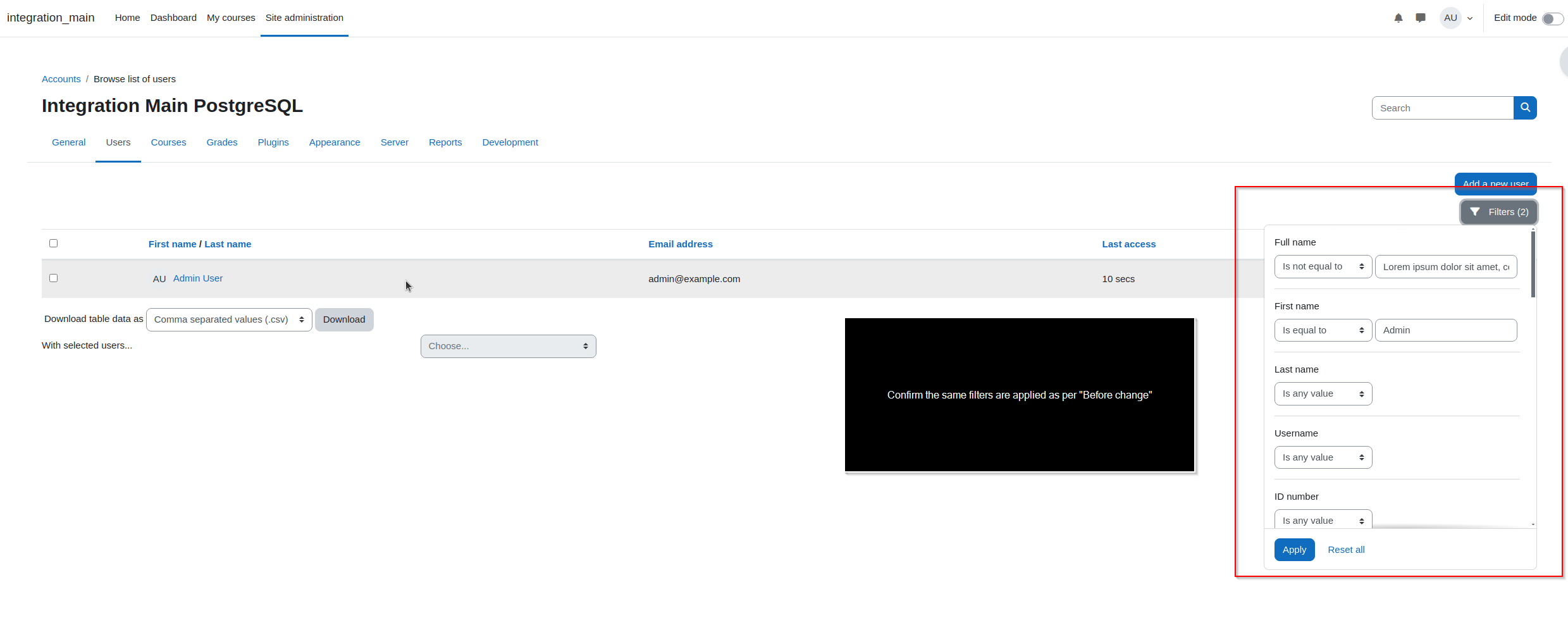Click the First name filter field containing Admin
Screen dimensions: 1568x625
click(x=1446, y=330)
